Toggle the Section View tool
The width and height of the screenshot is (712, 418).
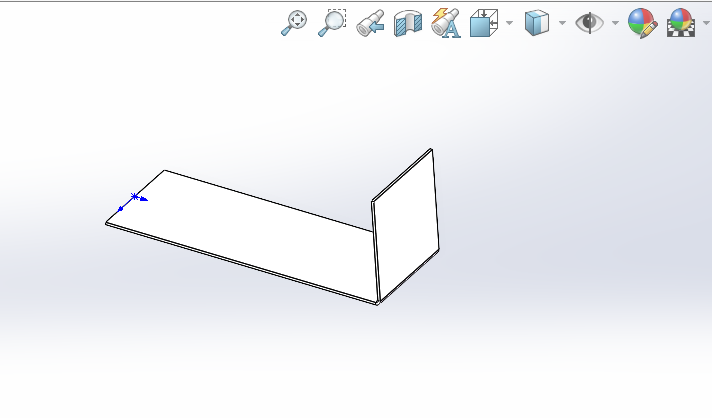click(408, 23)
